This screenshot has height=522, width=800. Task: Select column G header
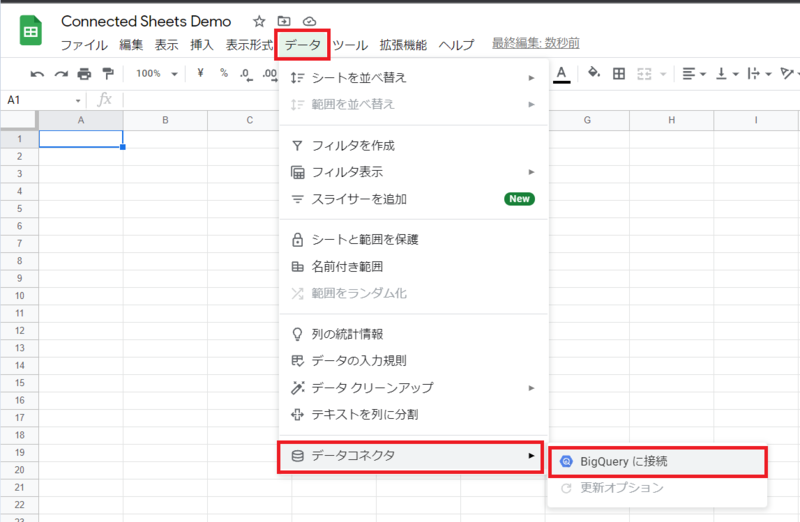point(587,120)
